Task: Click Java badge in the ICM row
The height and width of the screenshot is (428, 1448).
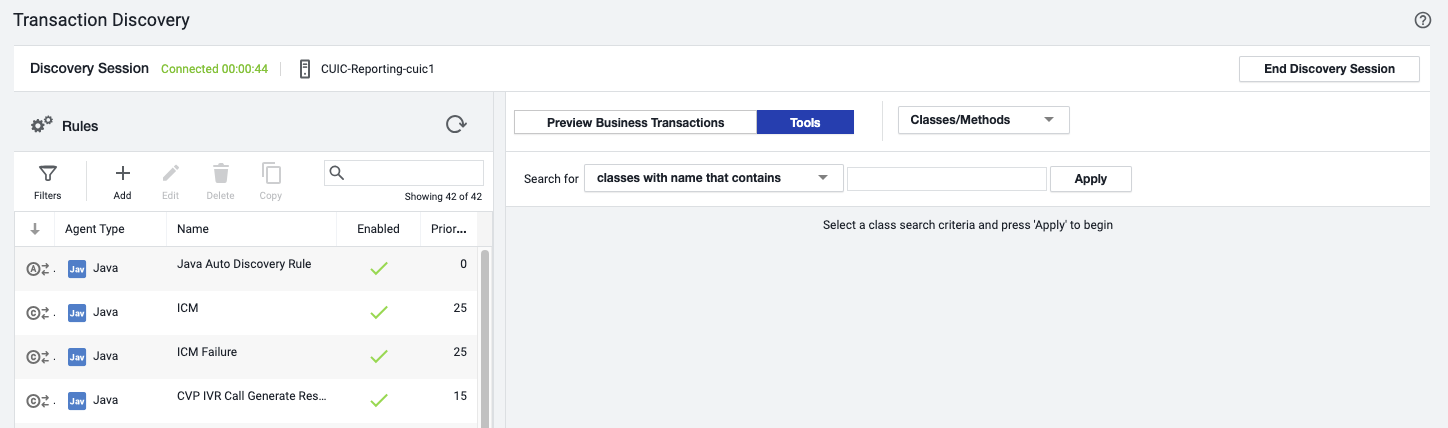Action: coord(77,312)
